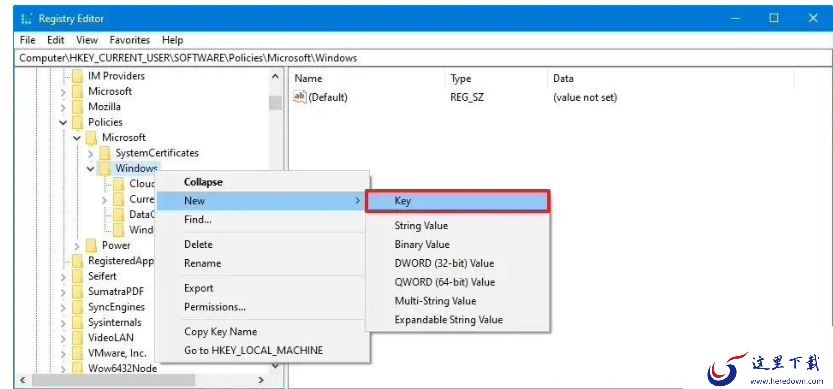Select Key in the New submenu
The image size is (833, 389).
pos(457,201)
